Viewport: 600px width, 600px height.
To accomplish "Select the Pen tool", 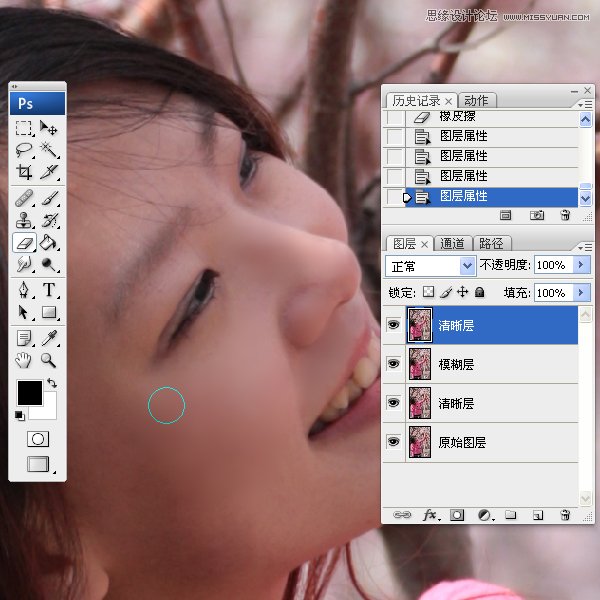I will [x=24, y=290].
